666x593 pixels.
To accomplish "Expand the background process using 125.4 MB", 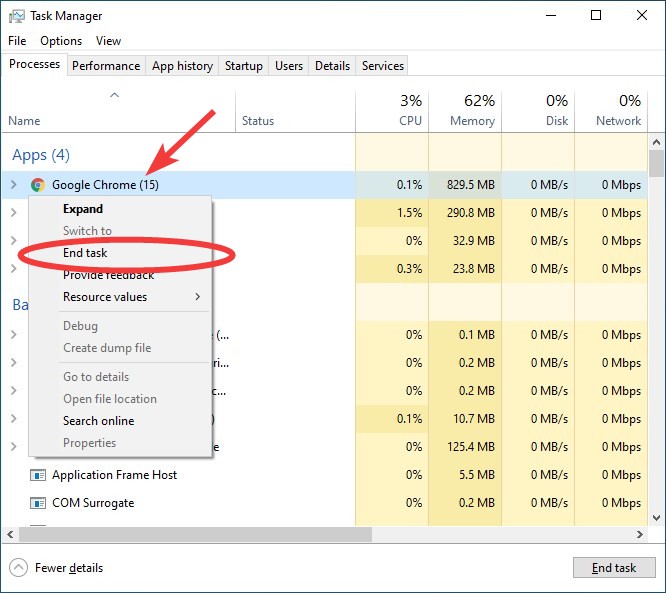I will pos(14,446).
